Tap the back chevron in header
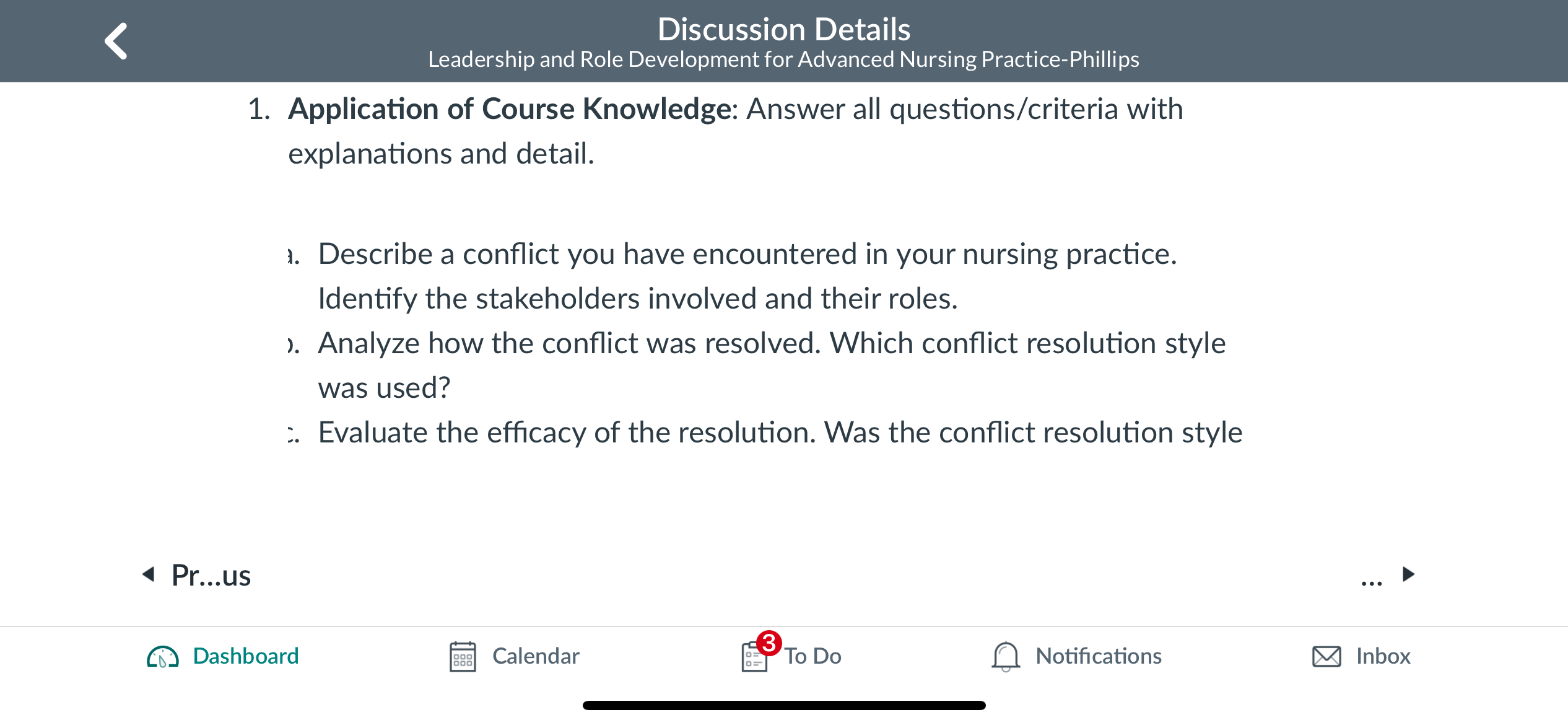 (116, 41)
